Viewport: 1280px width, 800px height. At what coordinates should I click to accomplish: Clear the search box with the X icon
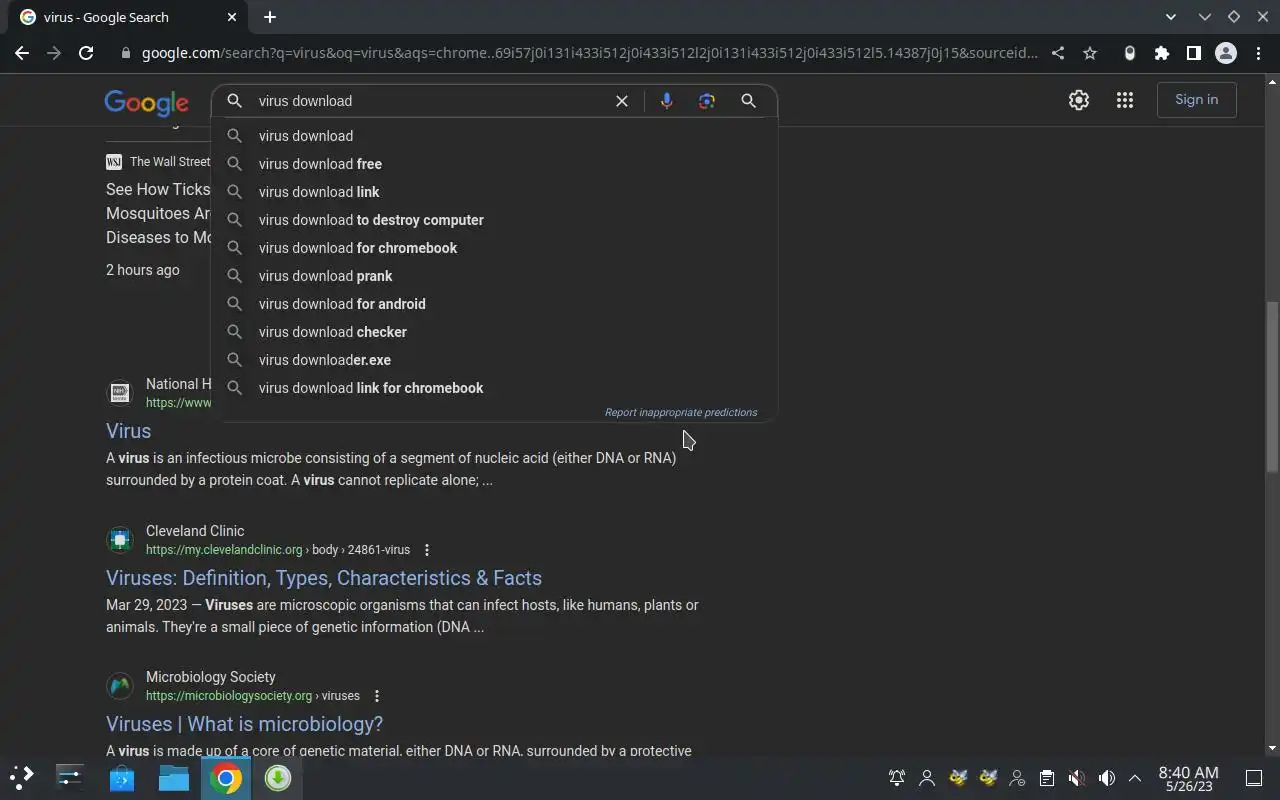621,101
